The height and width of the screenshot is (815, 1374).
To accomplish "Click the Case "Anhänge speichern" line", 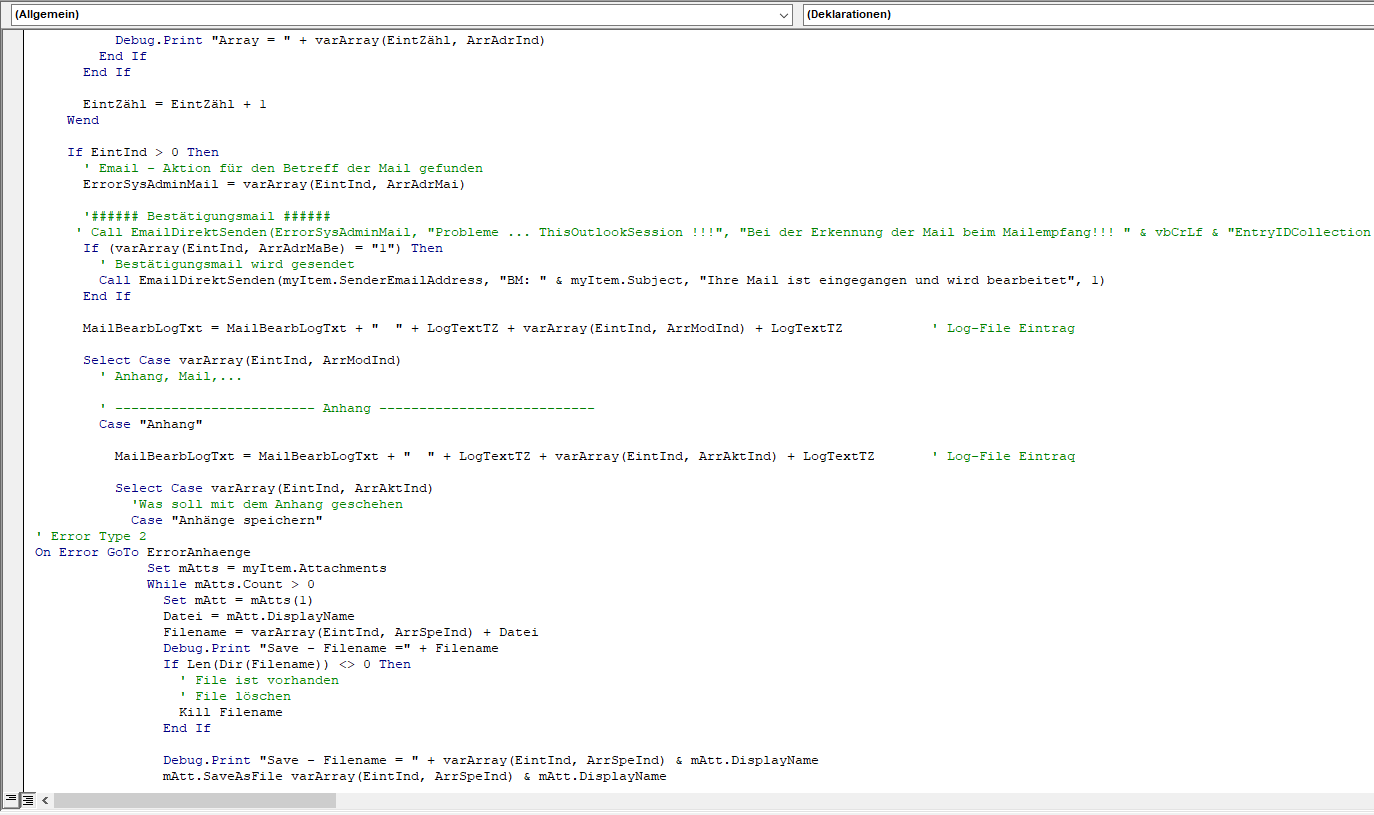I will (x=227, y=520).
